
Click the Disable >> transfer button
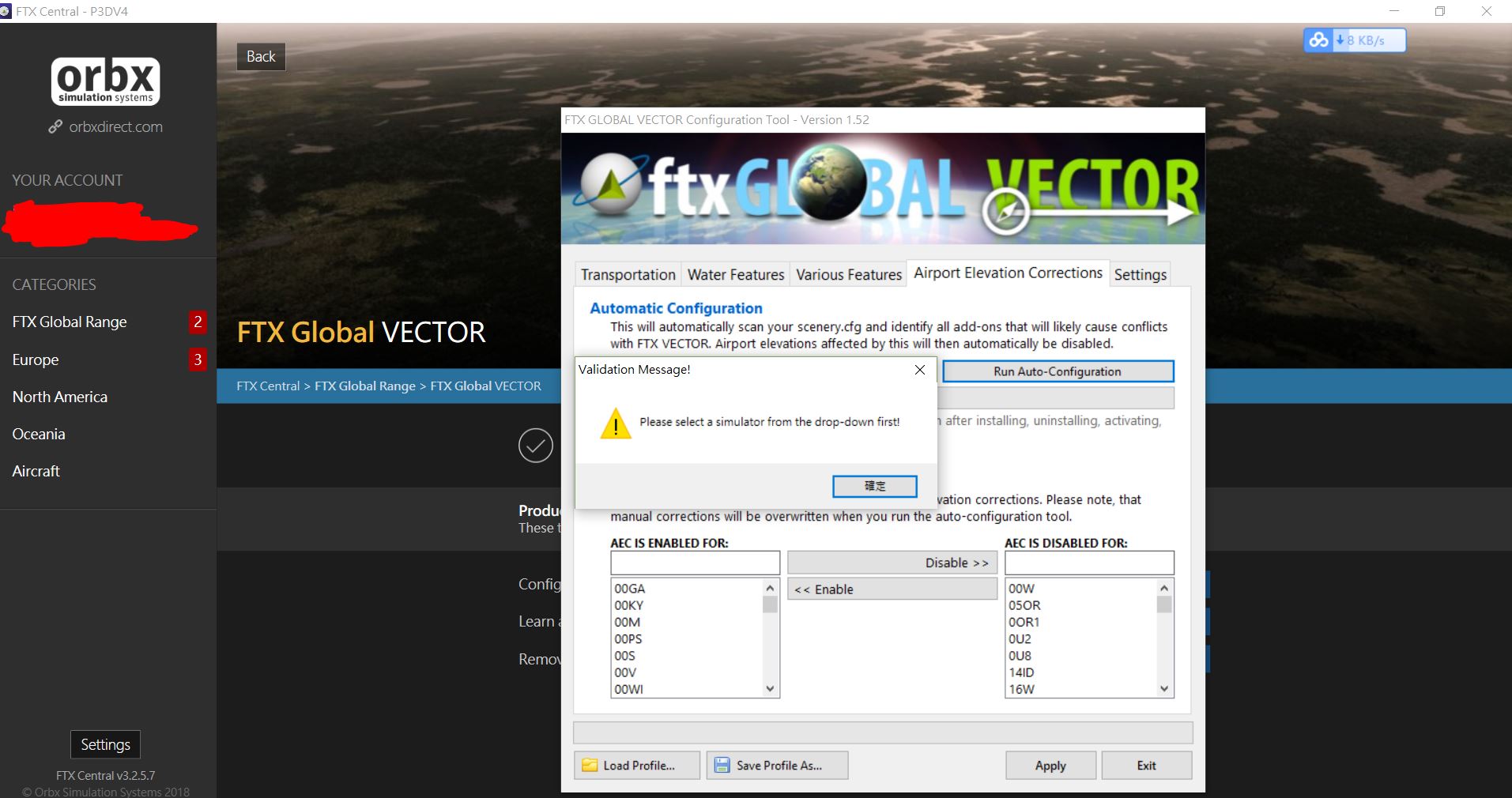892,563
